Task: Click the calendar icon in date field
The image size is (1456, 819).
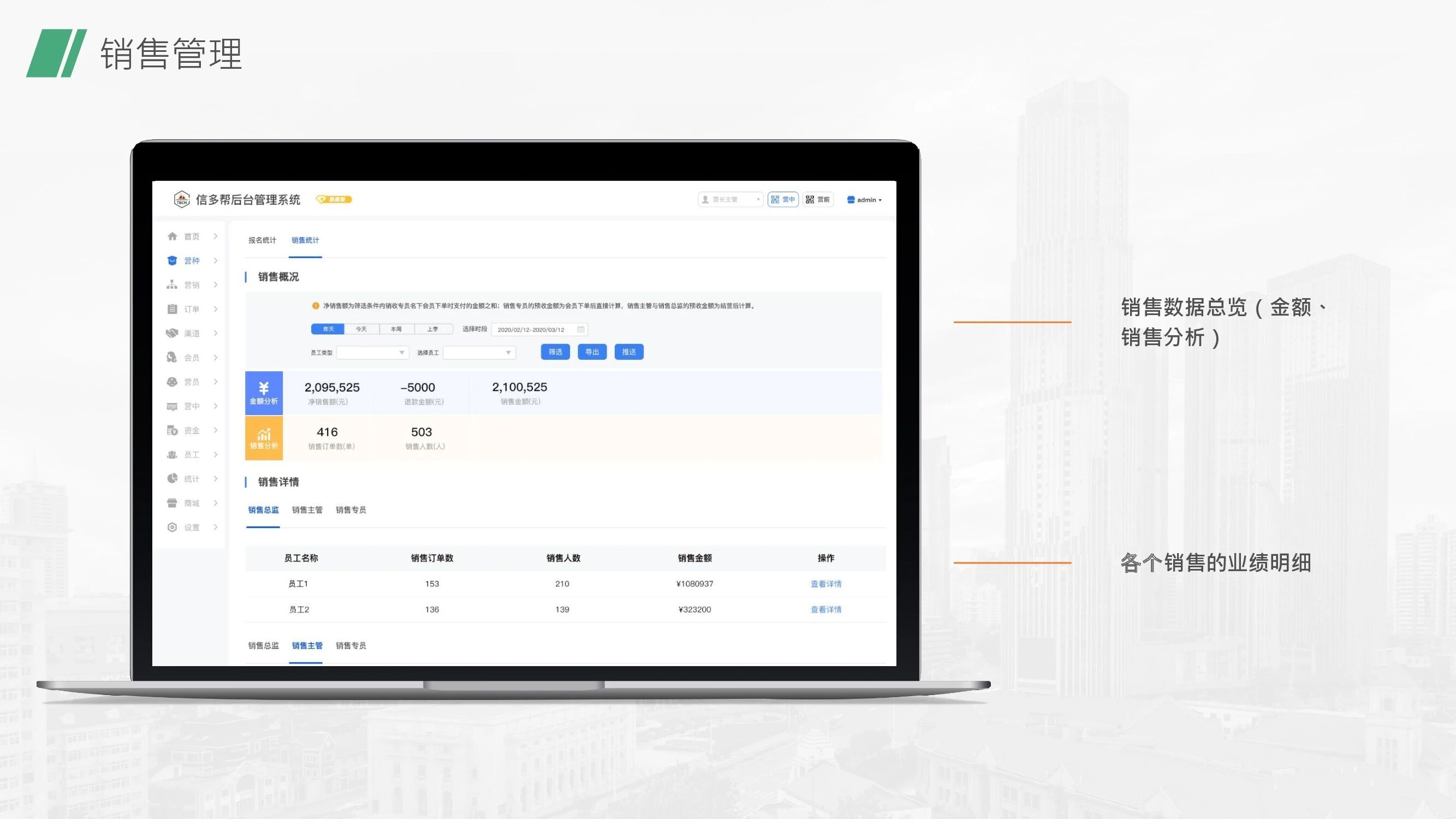Action: click(580, 330)
